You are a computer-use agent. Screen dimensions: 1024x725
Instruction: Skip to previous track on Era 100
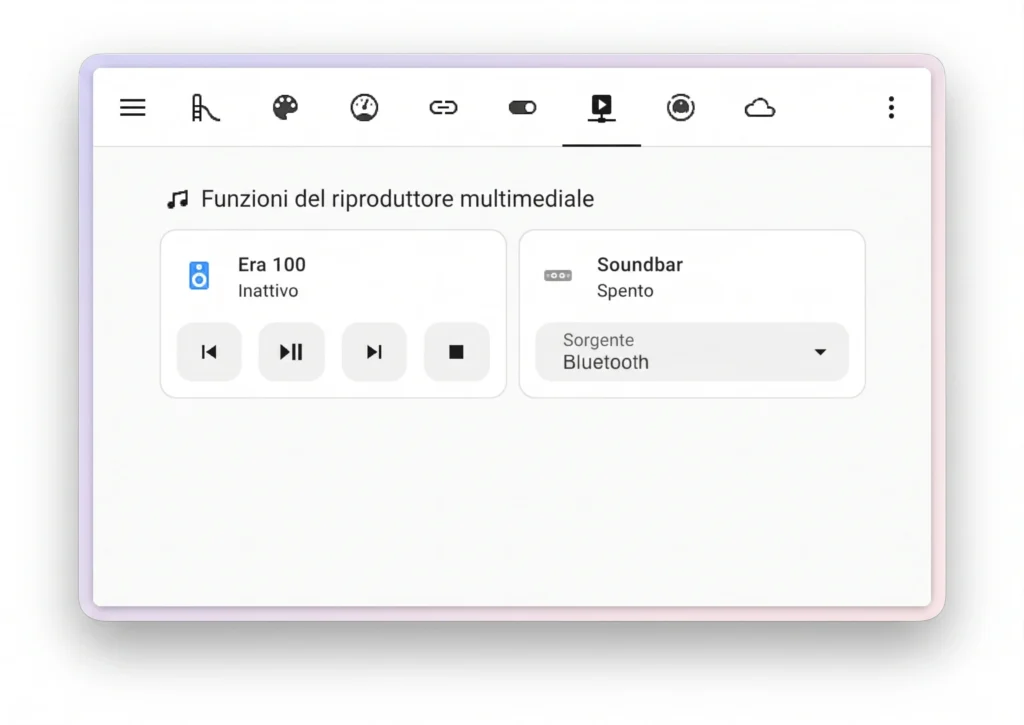point(209,352)
